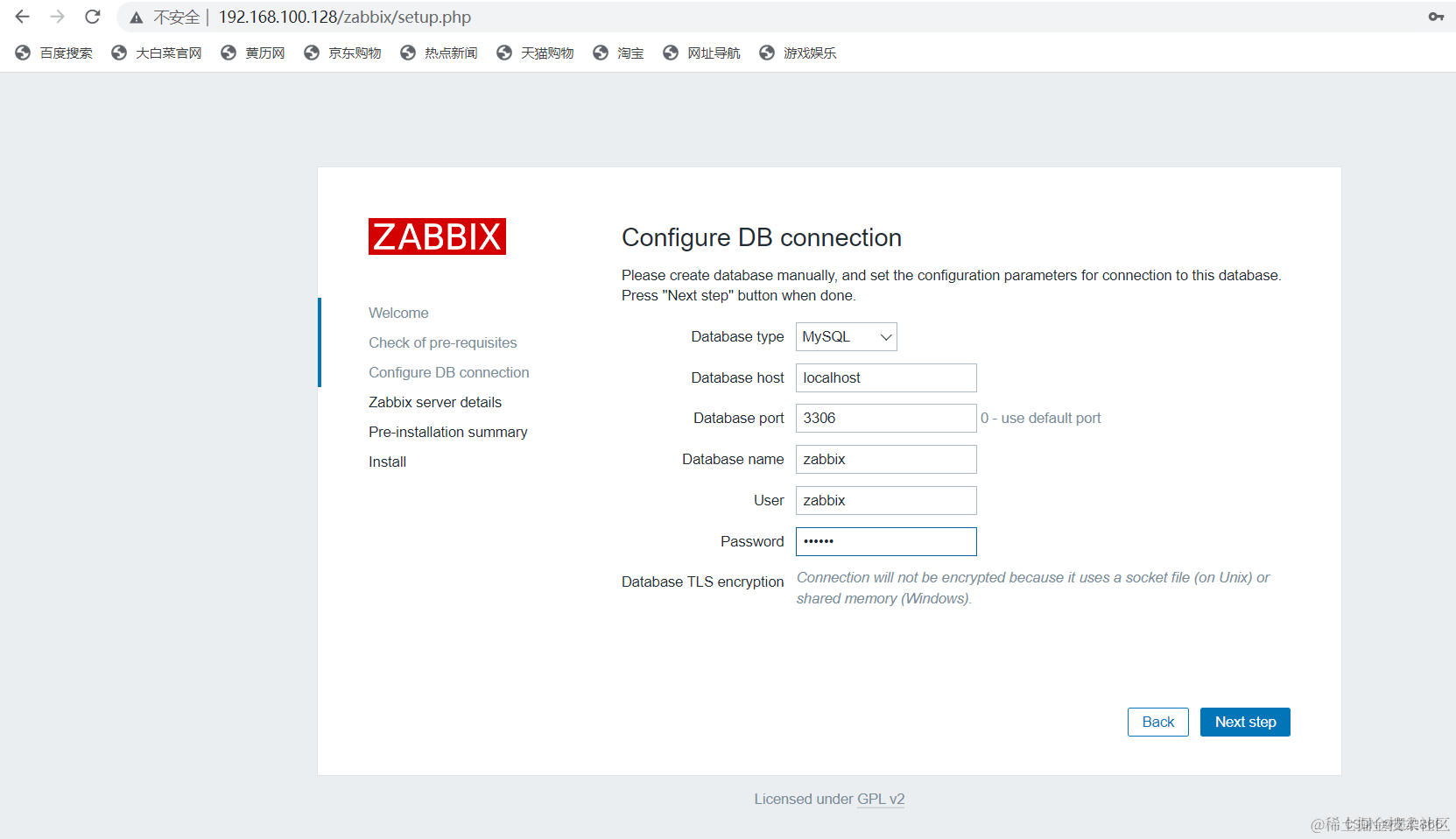The width and height of the screenshot is (1456, 839).
Task: Select Zabbix server details step
Action: [x=435, y=402]
